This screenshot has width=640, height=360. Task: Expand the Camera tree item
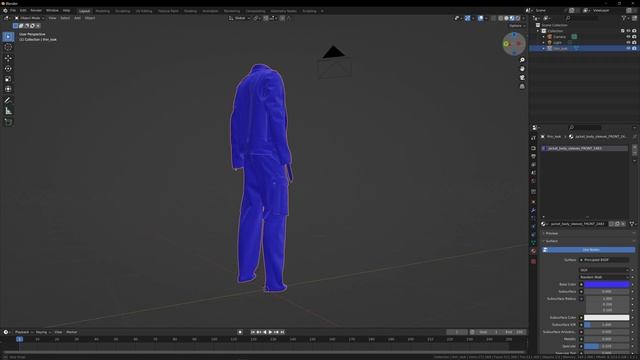point(544,37)
